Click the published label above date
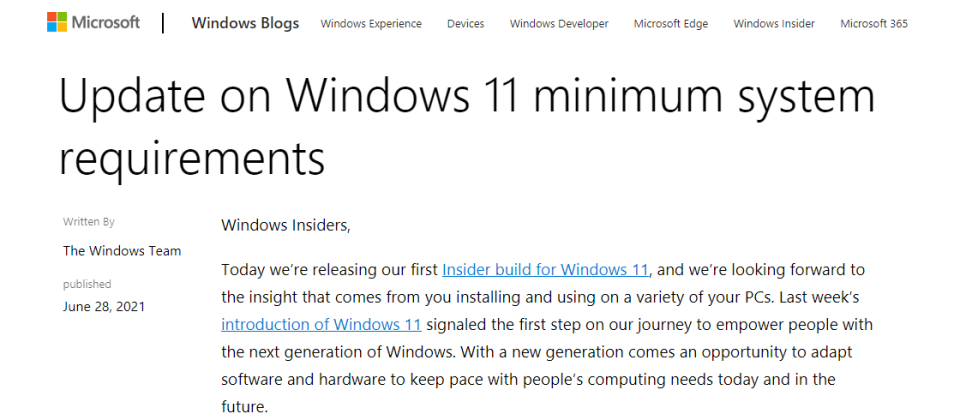This screenshot has height=420, width=960. tap(87, 284)
